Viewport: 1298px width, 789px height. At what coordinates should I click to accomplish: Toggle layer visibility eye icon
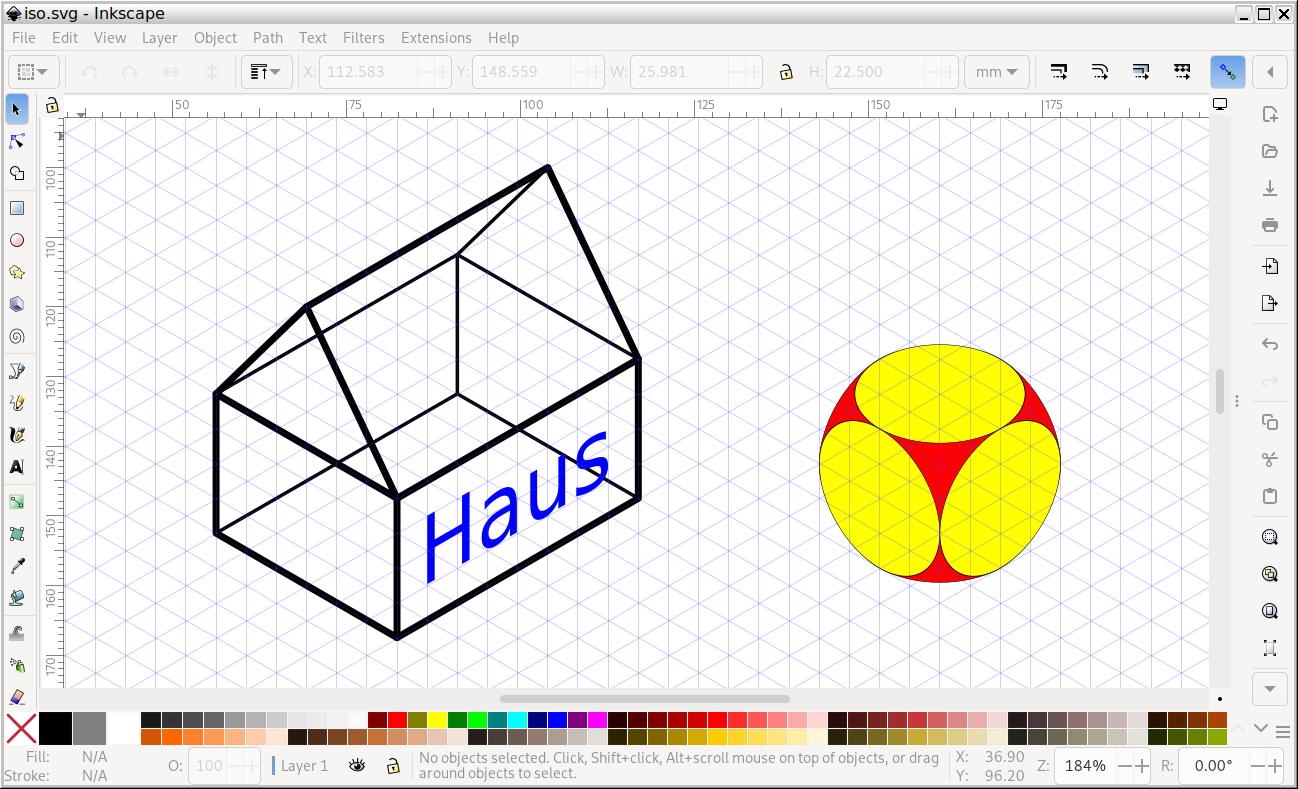(x=357, y=766)
